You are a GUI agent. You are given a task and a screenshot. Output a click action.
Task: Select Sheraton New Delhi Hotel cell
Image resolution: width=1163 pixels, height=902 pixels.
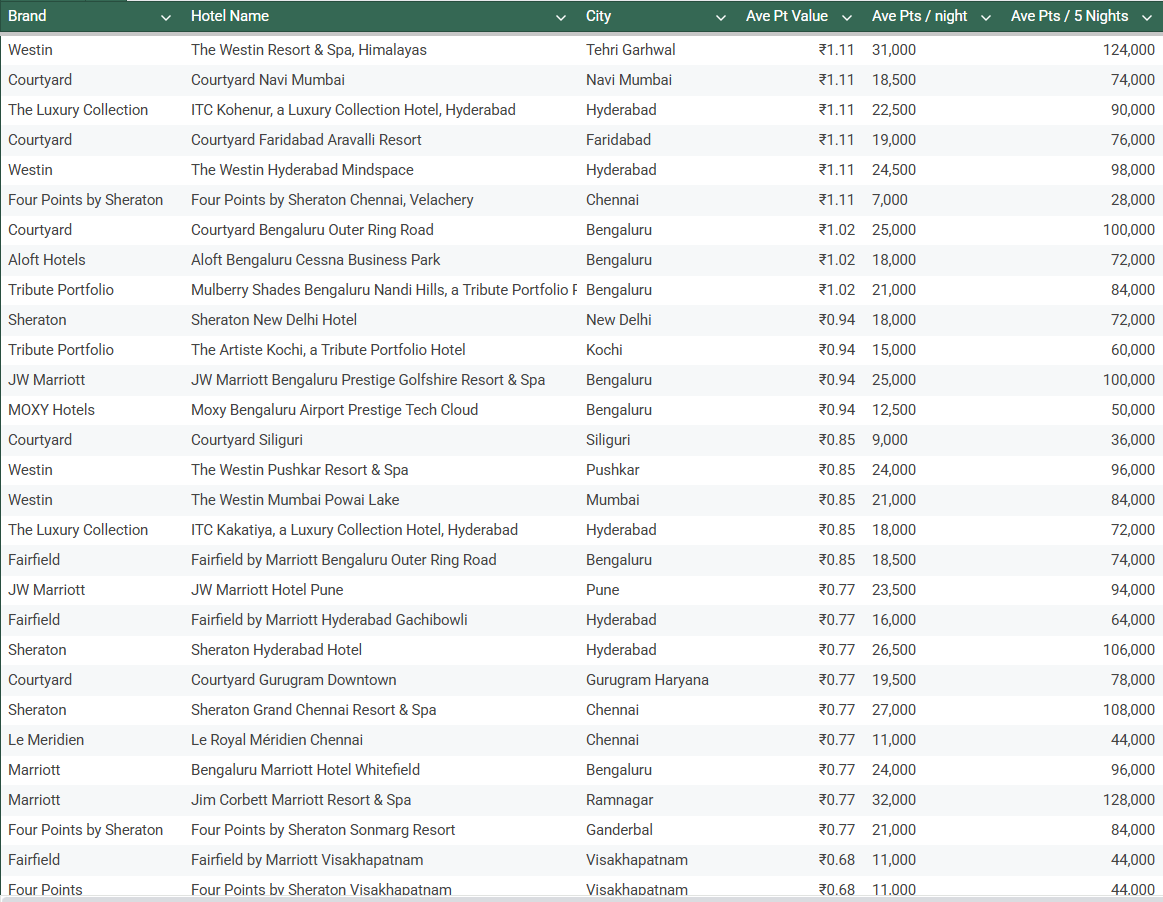coord(274,320)
